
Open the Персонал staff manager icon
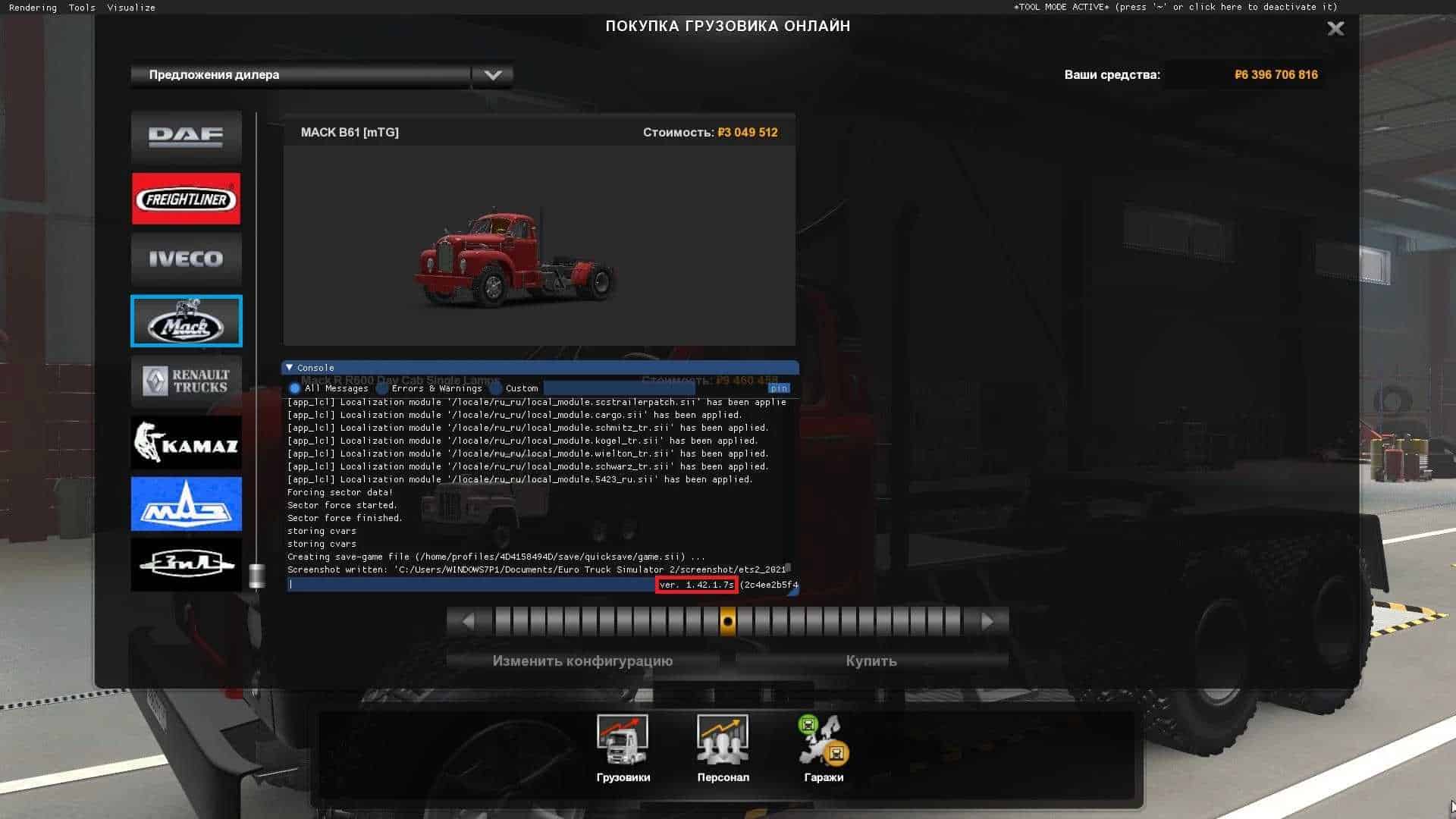[x=723, y=741]
